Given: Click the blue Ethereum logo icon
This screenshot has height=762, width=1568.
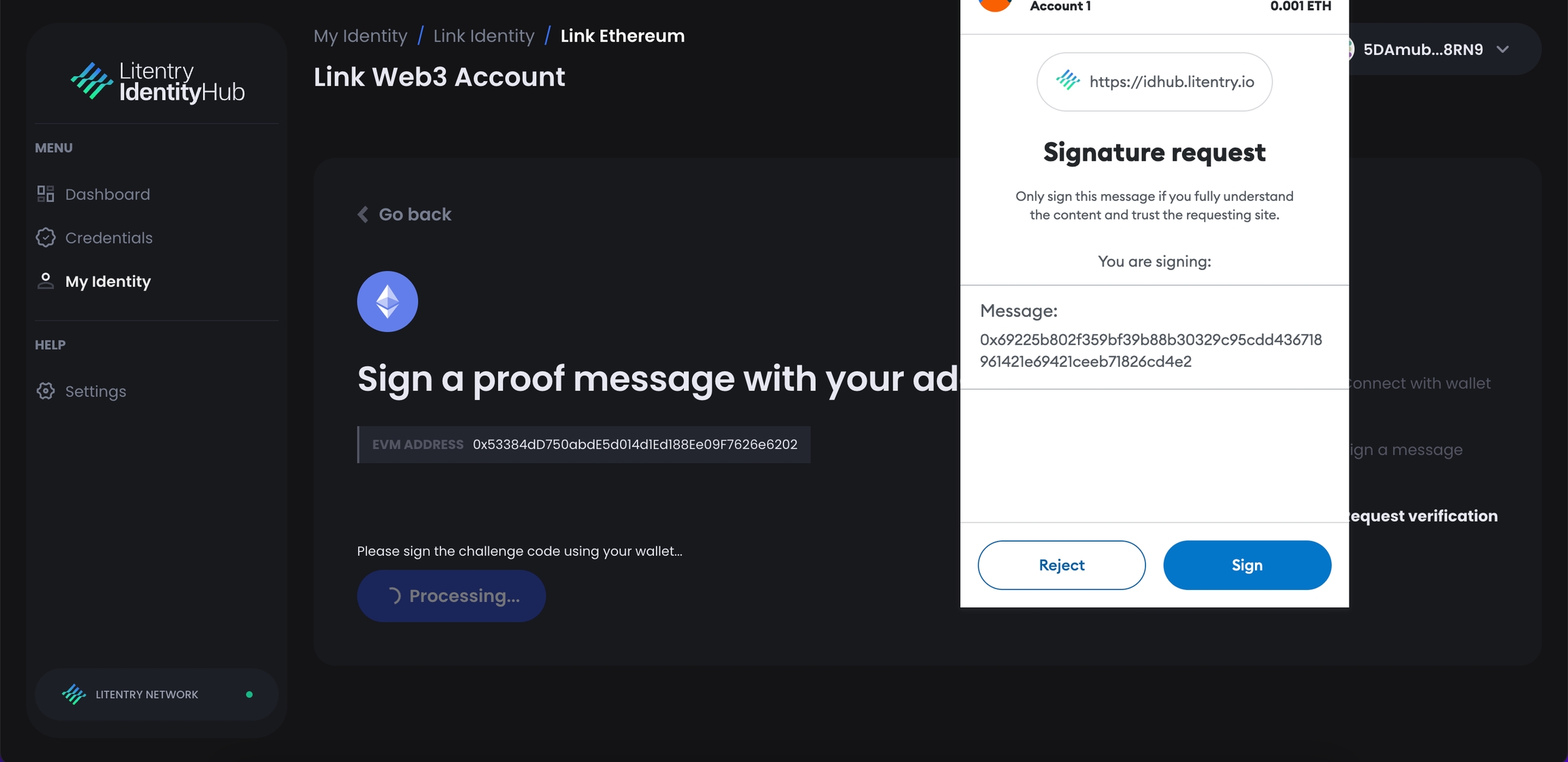Looking at the screenshot, I should point(387,301).
